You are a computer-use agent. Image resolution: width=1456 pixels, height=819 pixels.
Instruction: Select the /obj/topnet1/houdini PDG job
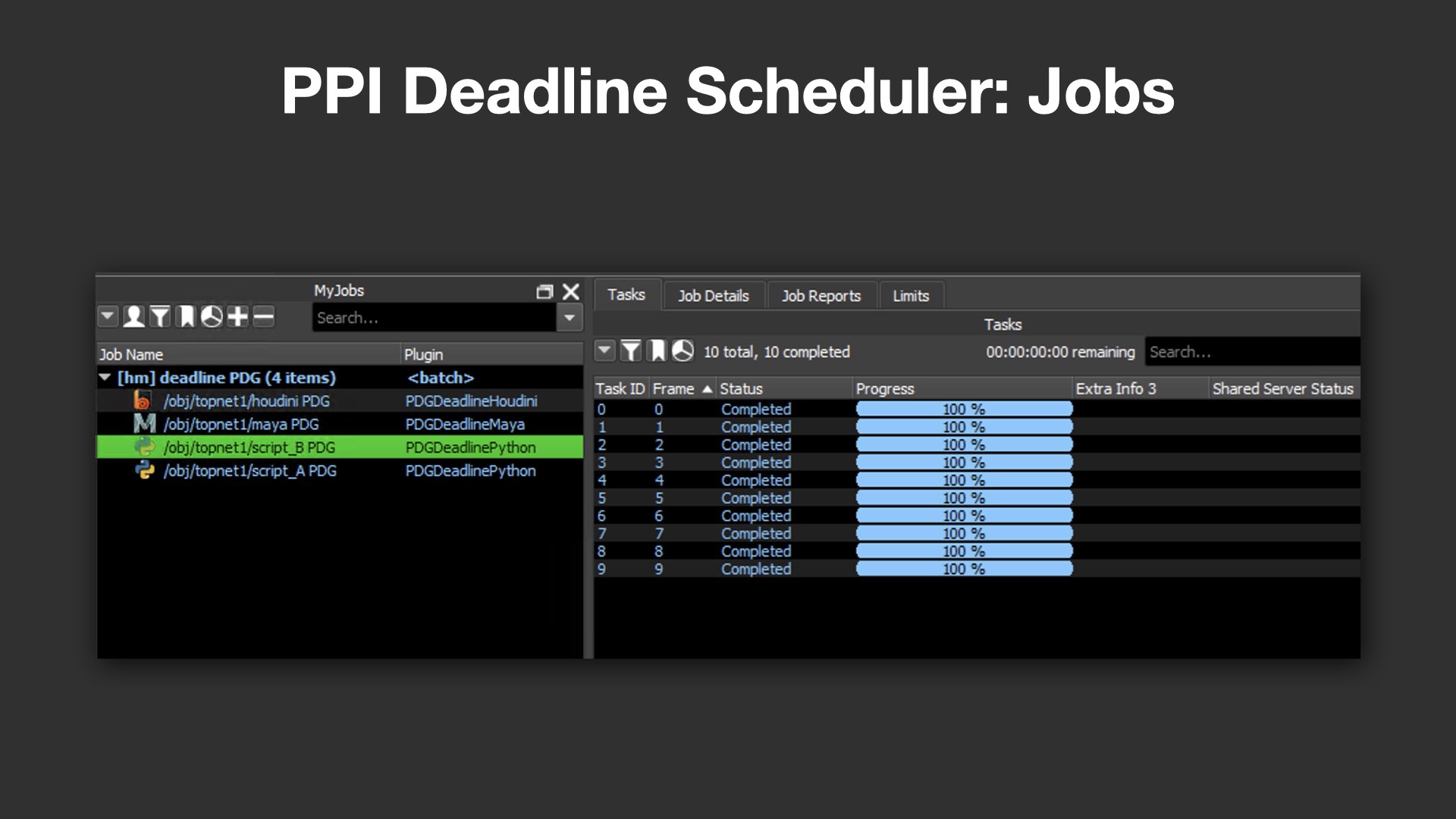246,401
